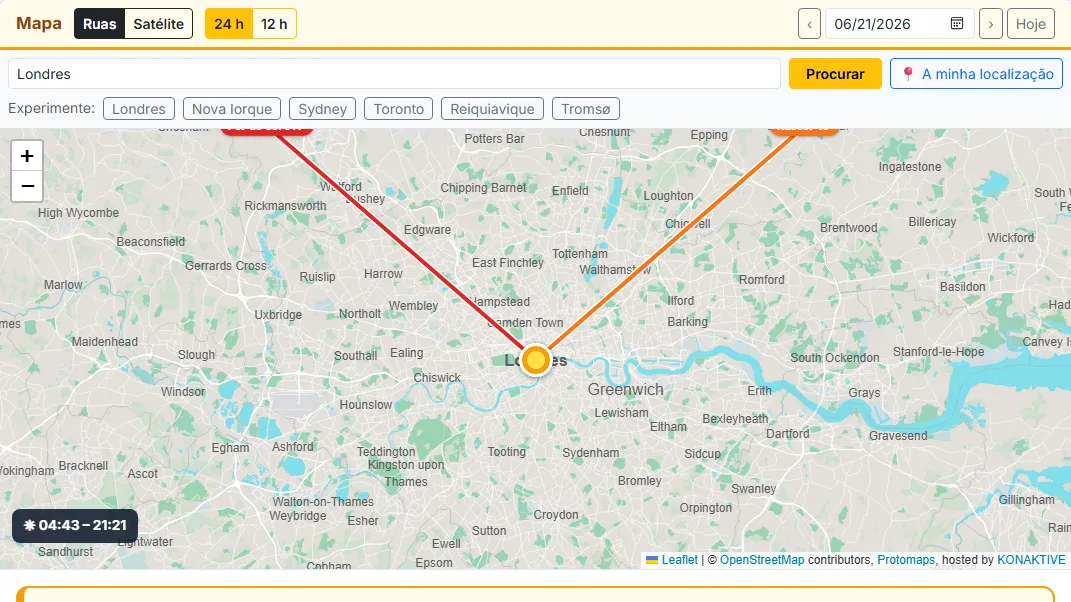Select 12 h time format
This screenshot has height=602, width=1071.
274,24
